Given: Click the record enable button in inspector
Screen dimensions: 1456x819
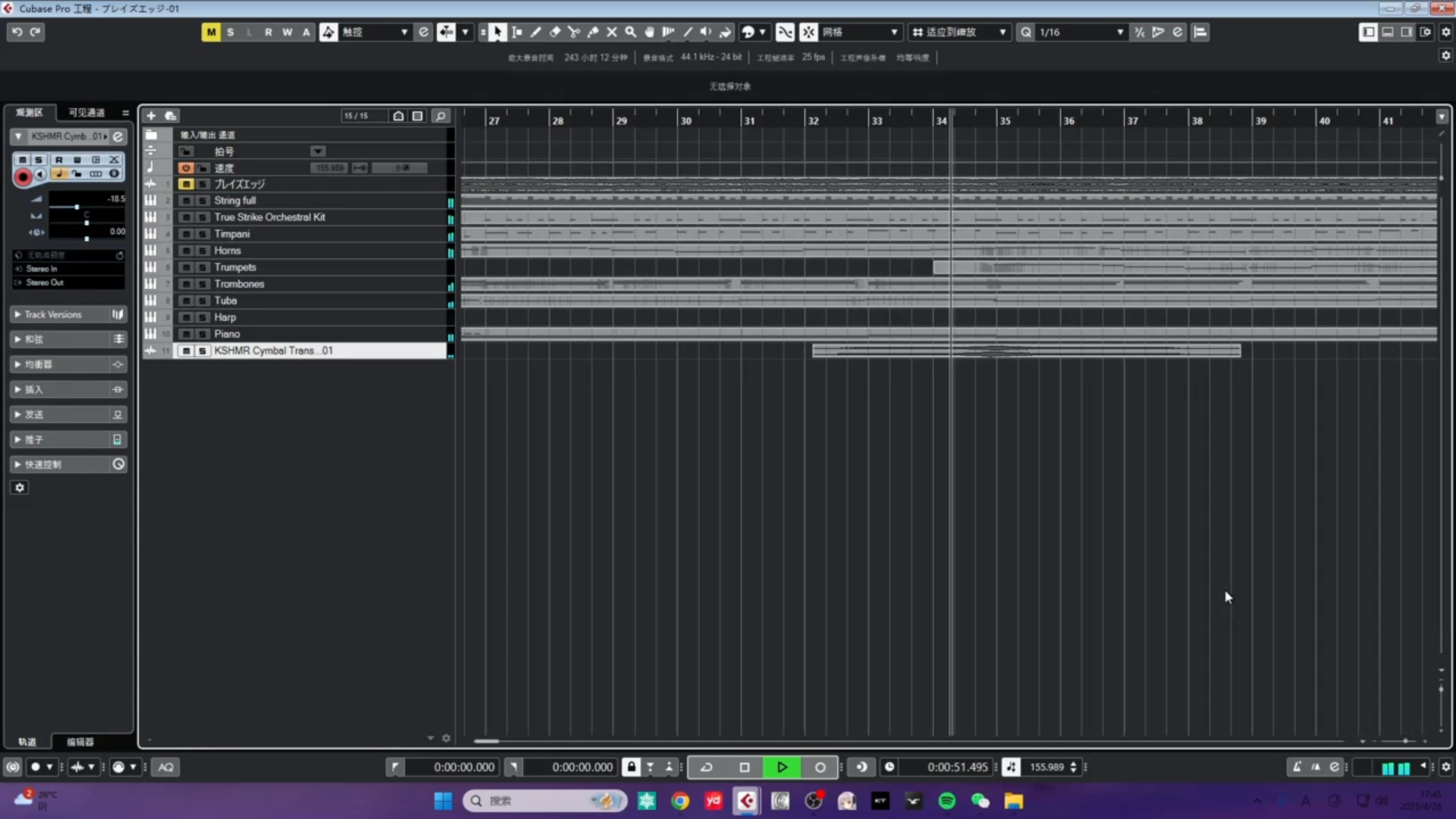Looking at the screenshot, I should tap(23, 176).
